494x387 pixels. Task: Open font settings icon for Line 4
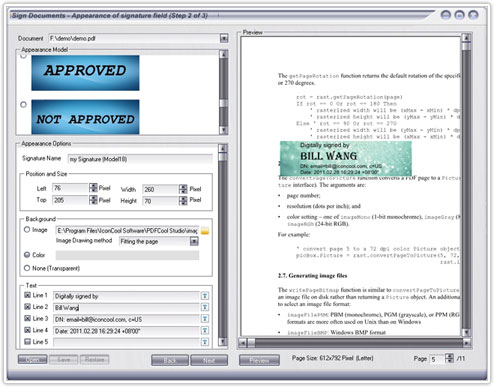coord(205,331)
